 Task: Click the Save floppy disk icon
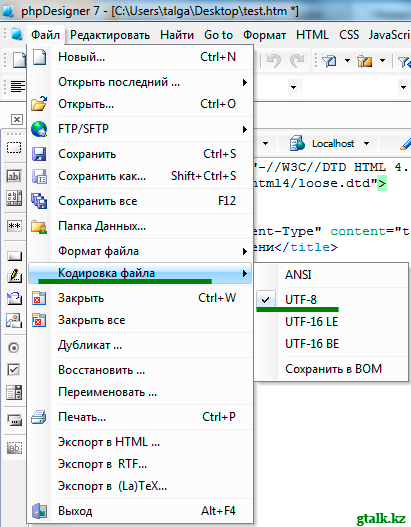pos(39,154)
